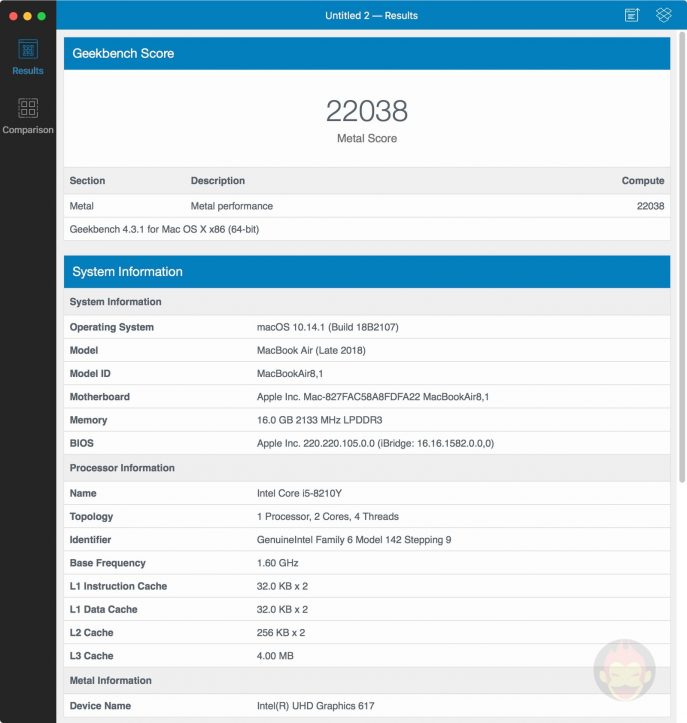Click the Section column header
The image size is (687, 723).
(87, 181)
